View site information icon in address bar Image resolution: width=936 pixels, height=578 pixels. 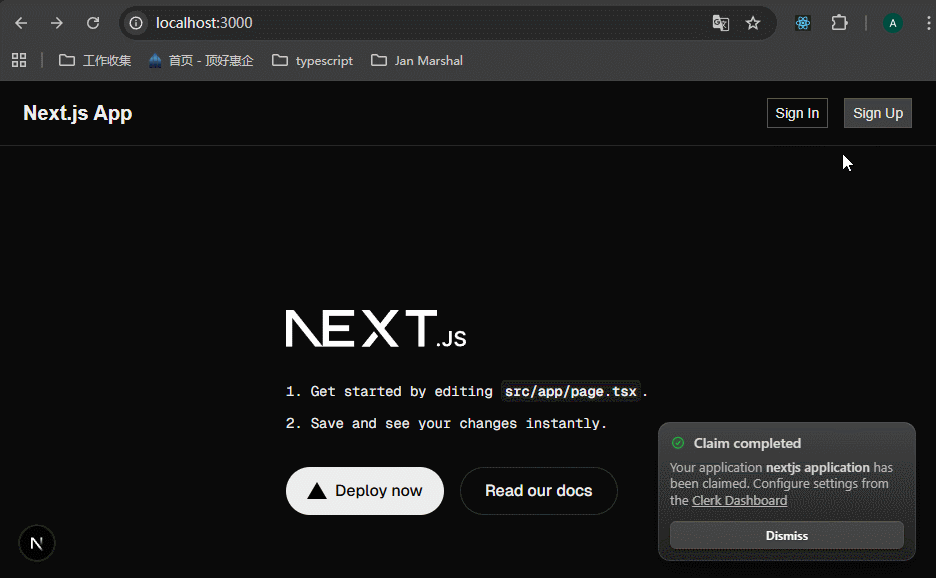pos(137,23)
